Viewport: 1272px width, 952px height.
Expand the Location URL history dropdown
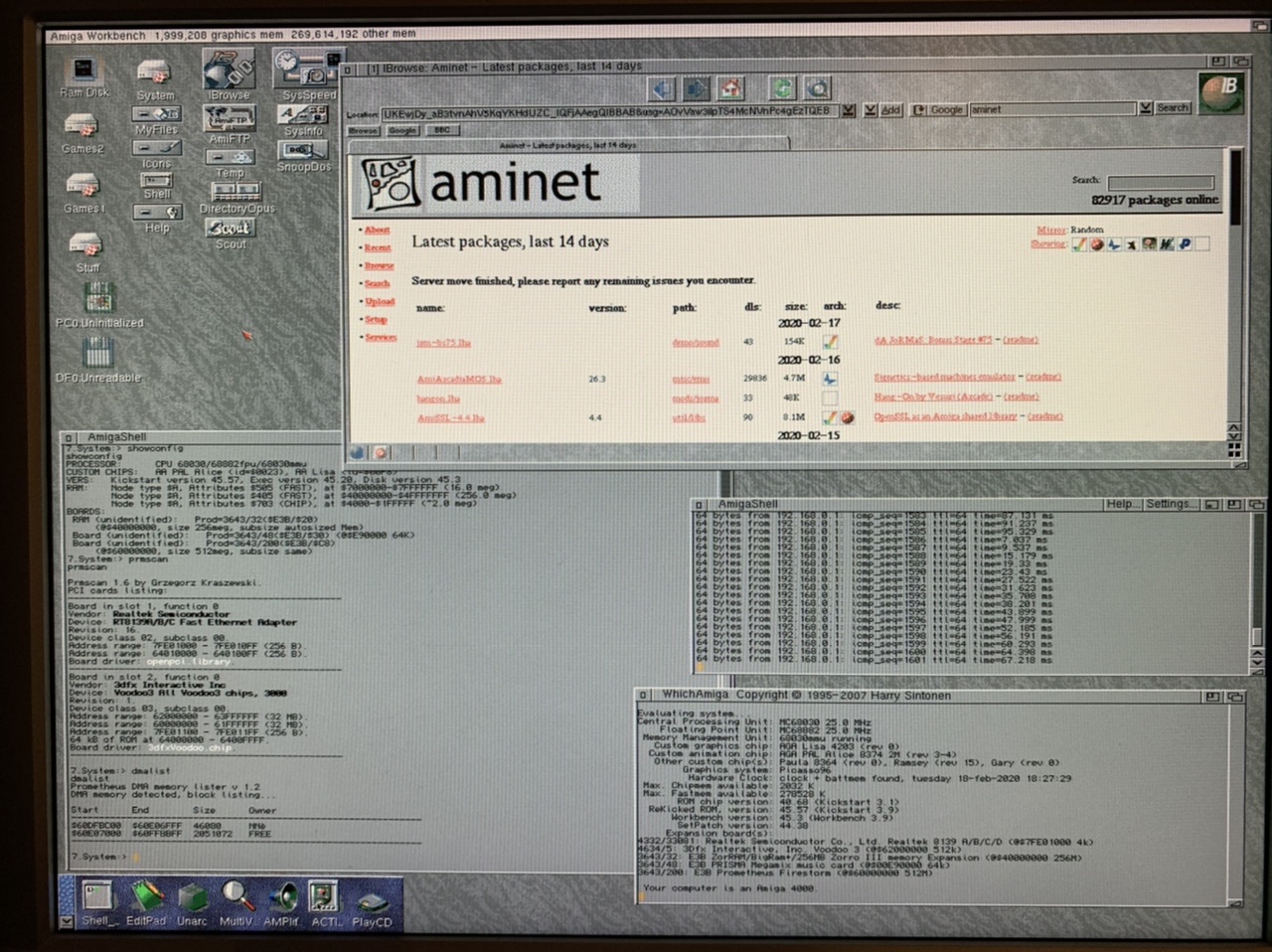point(848,110)
